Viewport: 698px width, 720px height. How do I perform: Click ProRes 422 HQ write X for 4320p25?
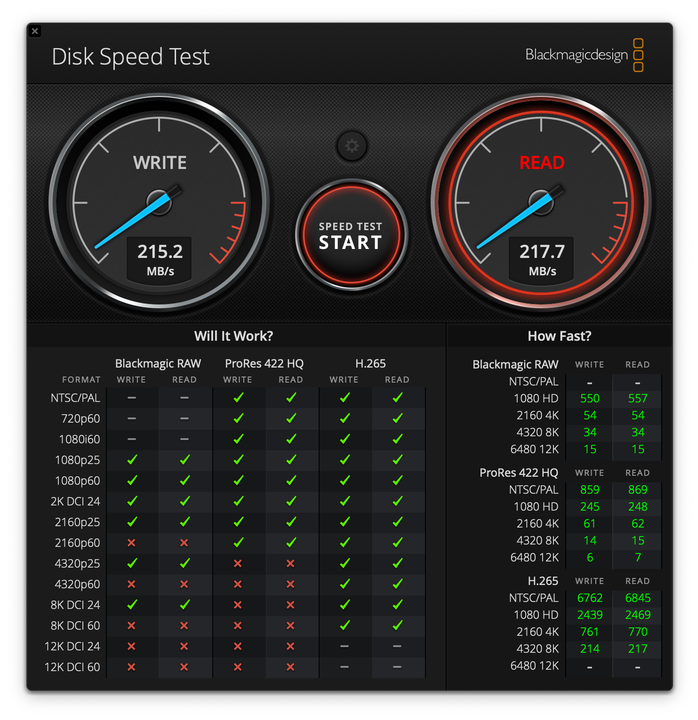pyautogui.click(x=238, y=564)
